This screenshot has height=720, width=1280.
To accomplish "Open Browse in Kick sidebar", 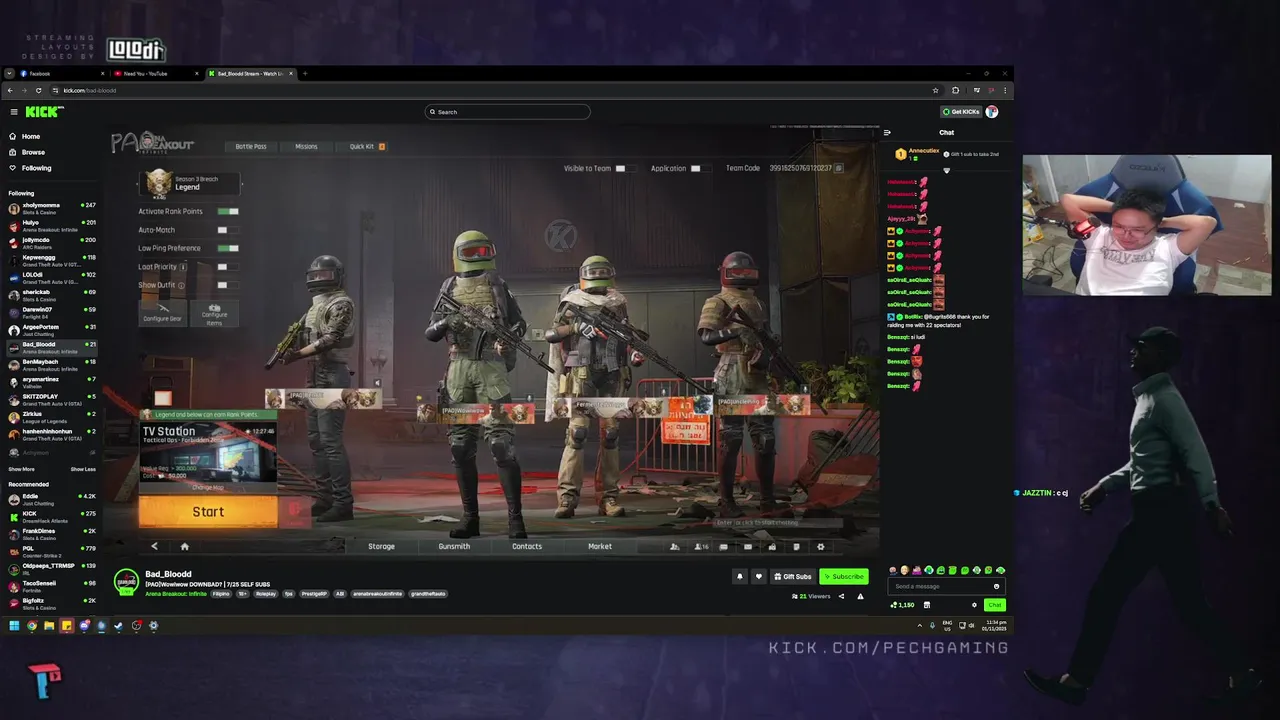I will [x=33, y=152].
